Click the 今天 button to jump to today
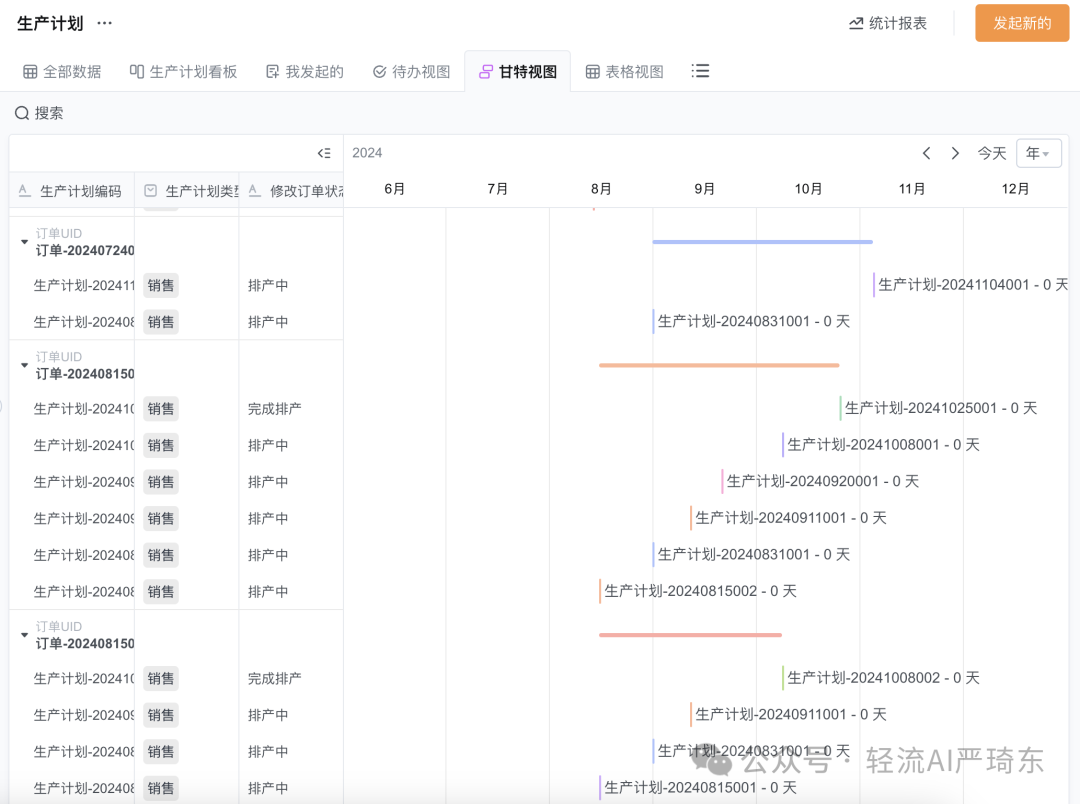Image resolution: width=1080 pixels, height=804 pixels. pos(990,153)
